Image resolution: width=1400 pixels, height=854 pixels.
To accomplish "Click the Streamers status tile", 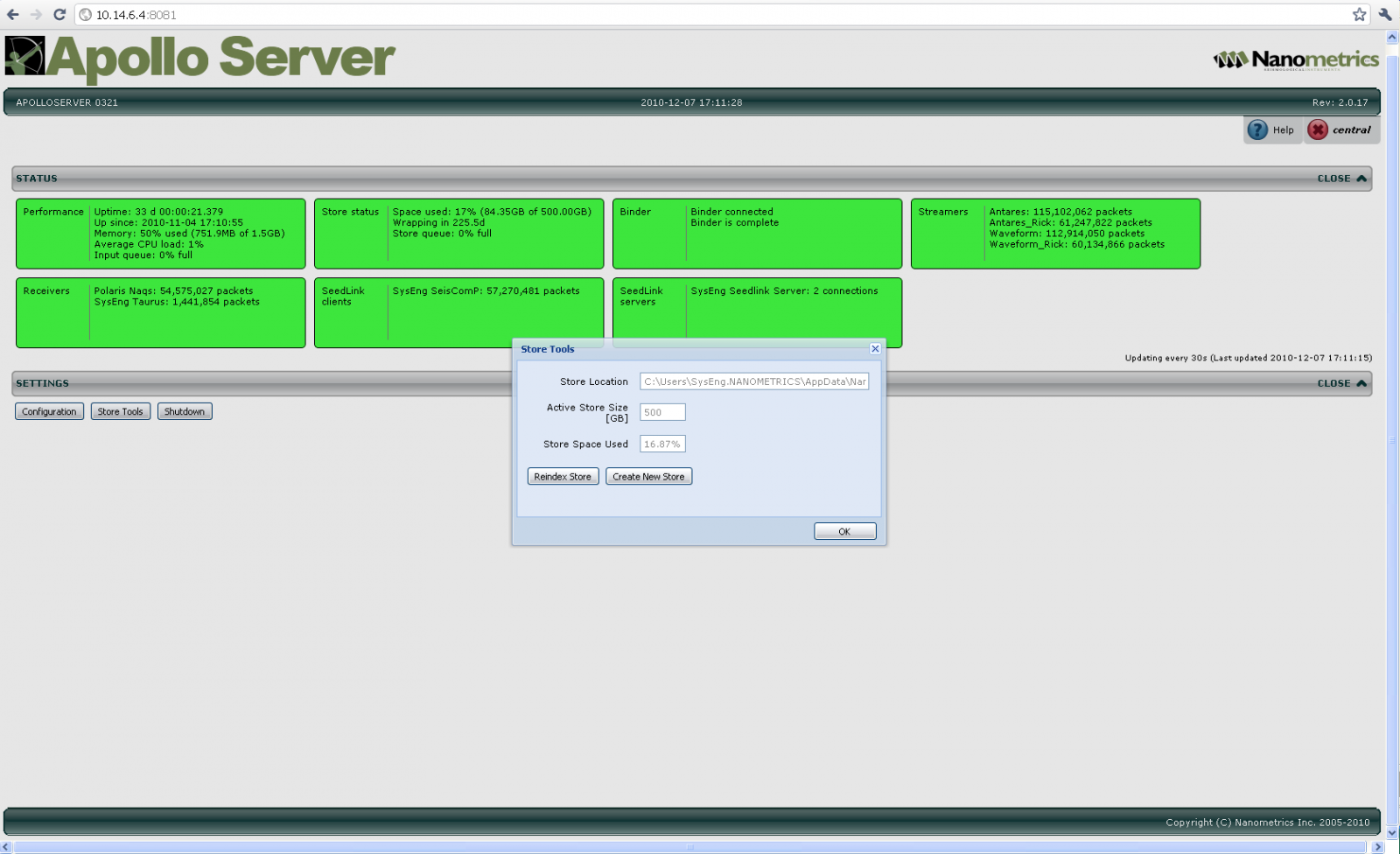I will tap(1055, 234).
